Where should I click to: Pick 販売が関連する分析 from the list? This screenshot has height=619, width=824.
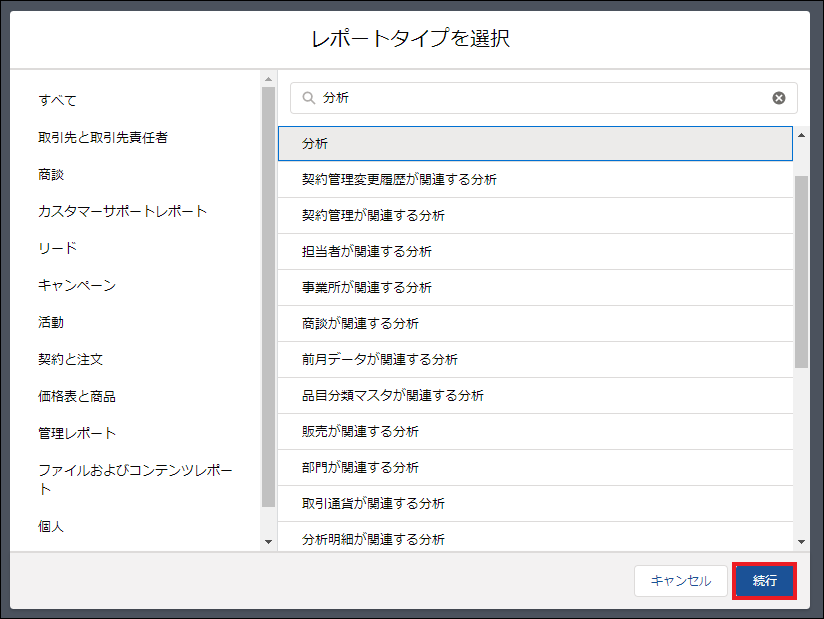coord(450,431)
